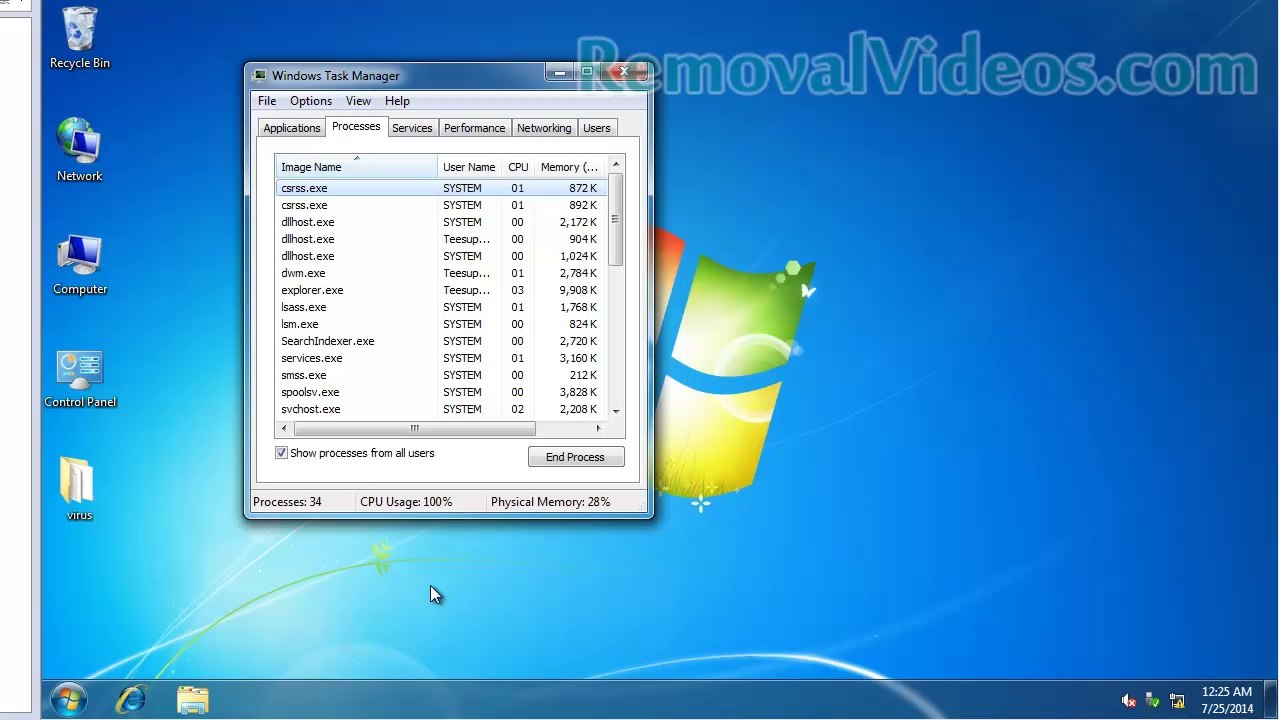Click the process list scroll down arrow
The height and width of the screenshot is (720, 1280).
pyautogui.click(x=616, y=411)
